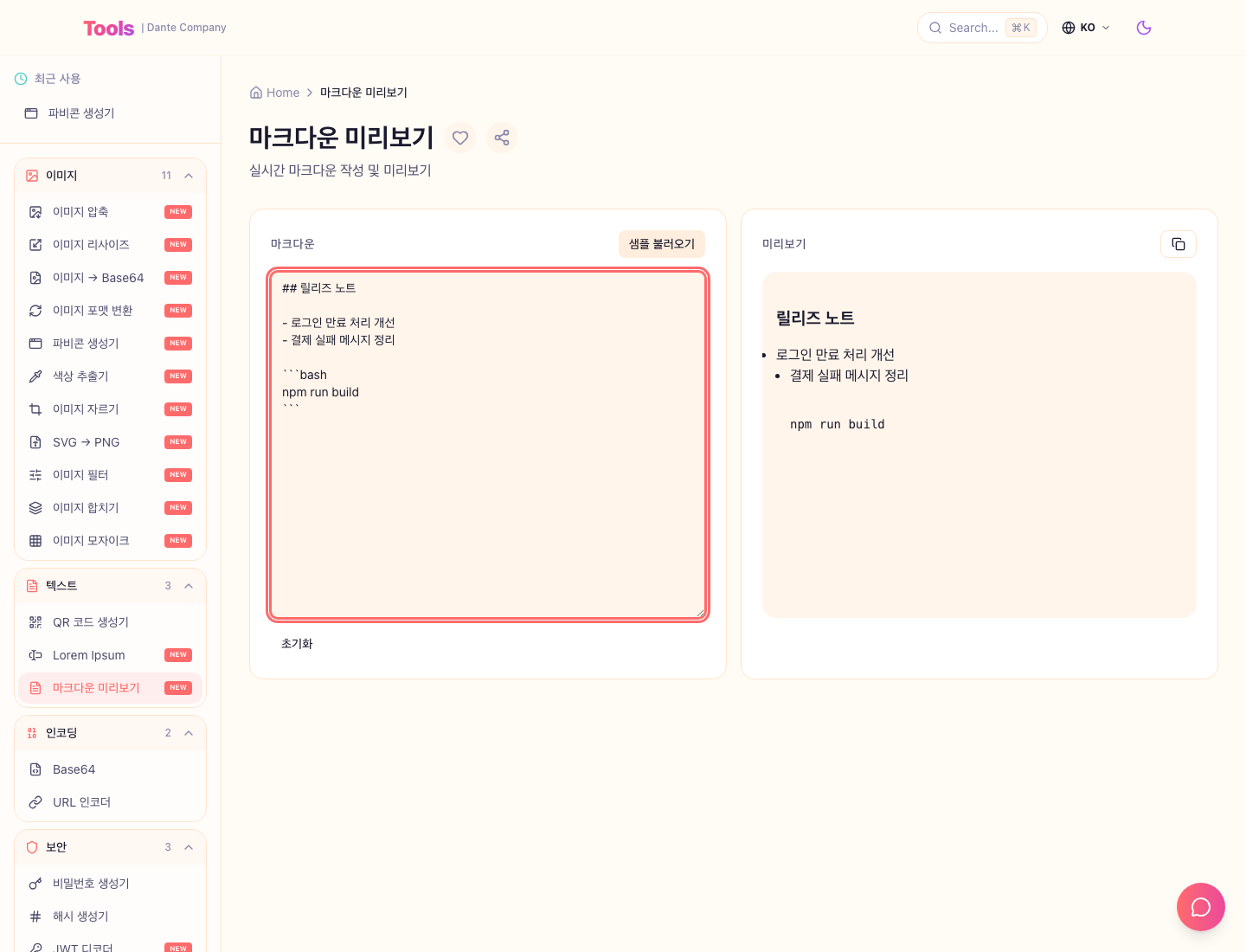Click inside the markdown textarea

tap(488, 445)
